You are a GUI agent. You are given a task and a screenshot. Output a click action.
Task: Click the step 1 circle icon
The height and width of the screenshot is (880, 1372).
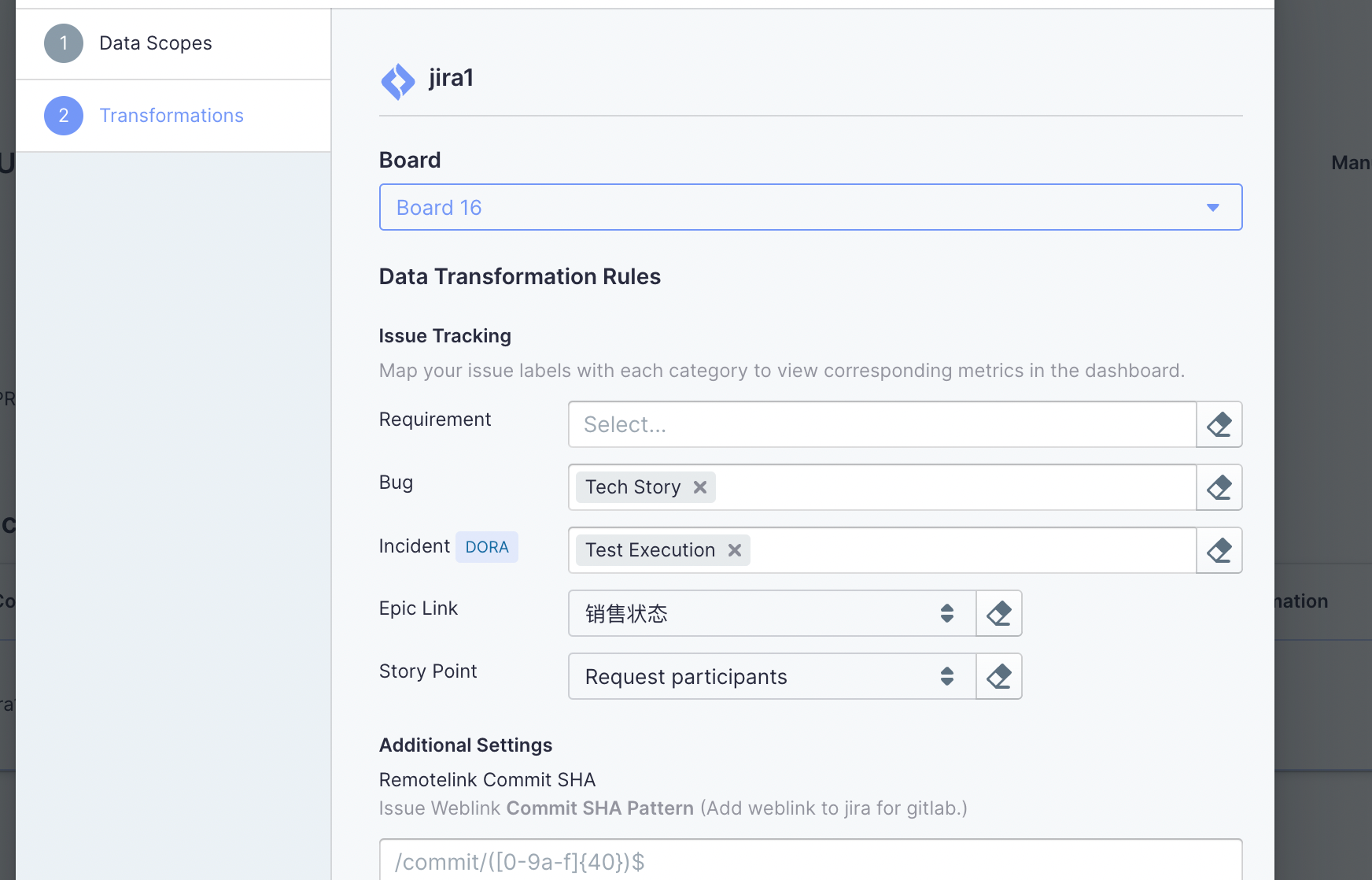coord(64,43)
